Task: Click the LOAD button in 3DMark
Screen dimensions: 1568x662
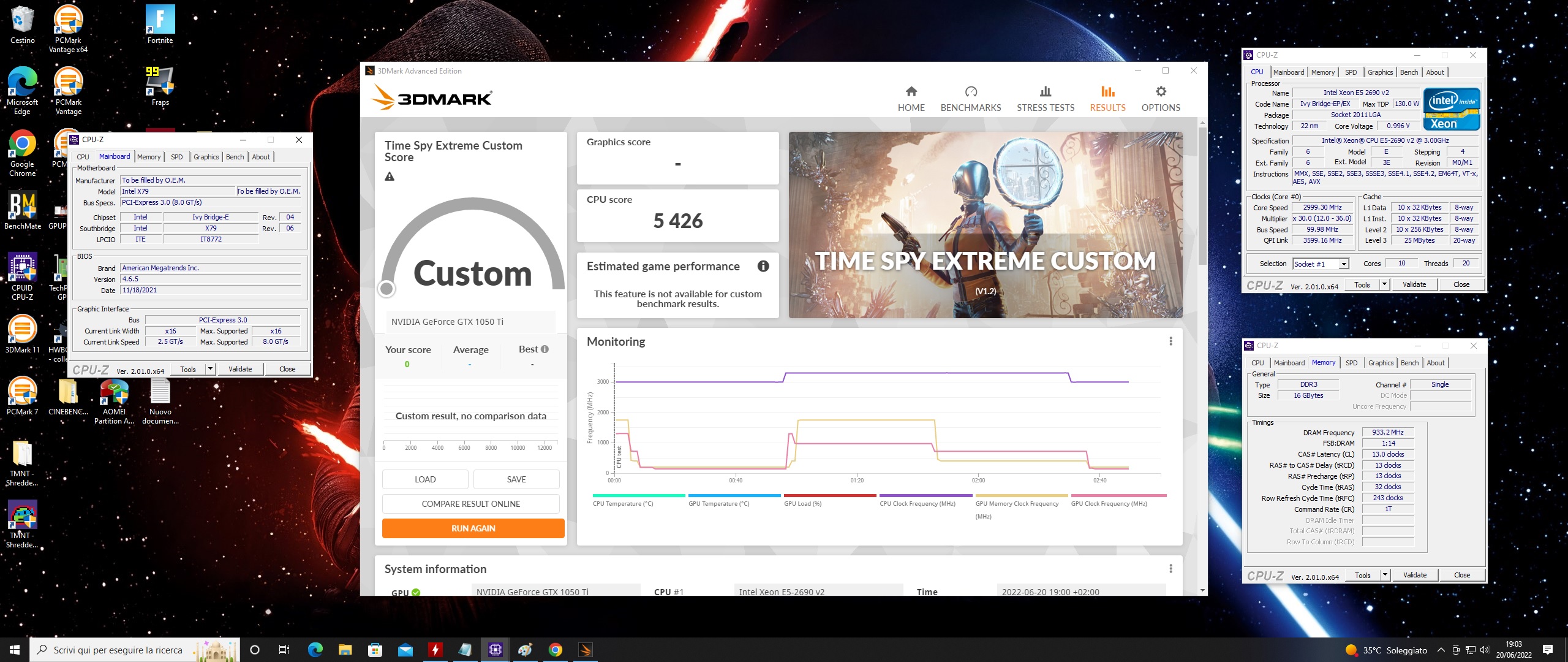Action: tap(425, 479)
